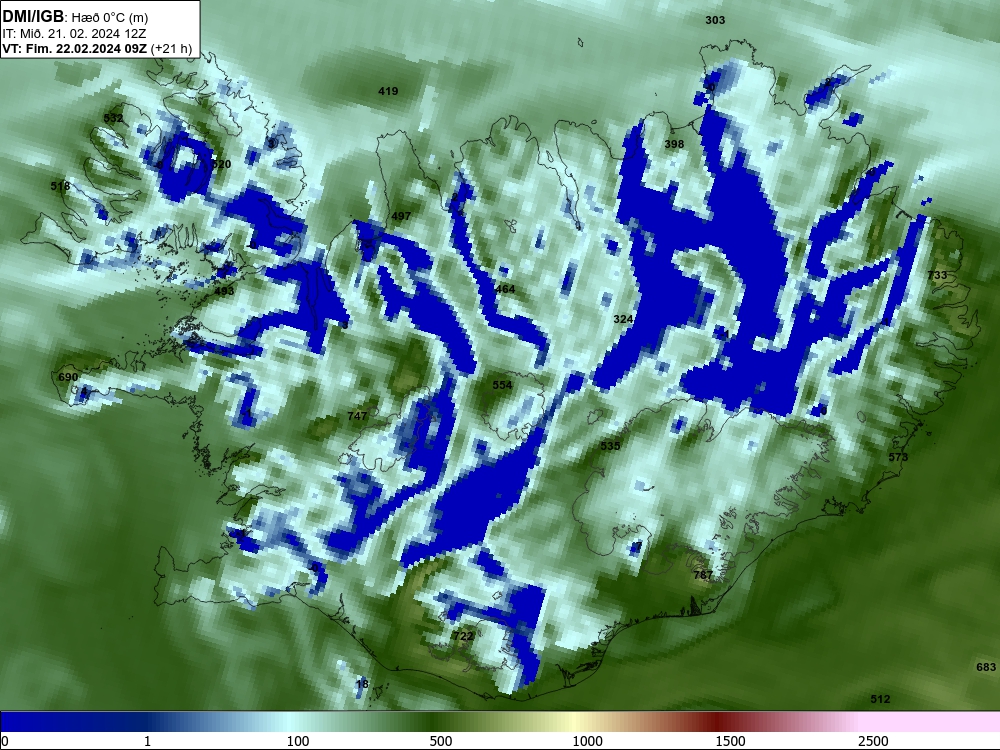Select the 532 value in the Westfjords
Viewport: 1000px width, 750px height.
pyautogui.click(x=113, y=118)
